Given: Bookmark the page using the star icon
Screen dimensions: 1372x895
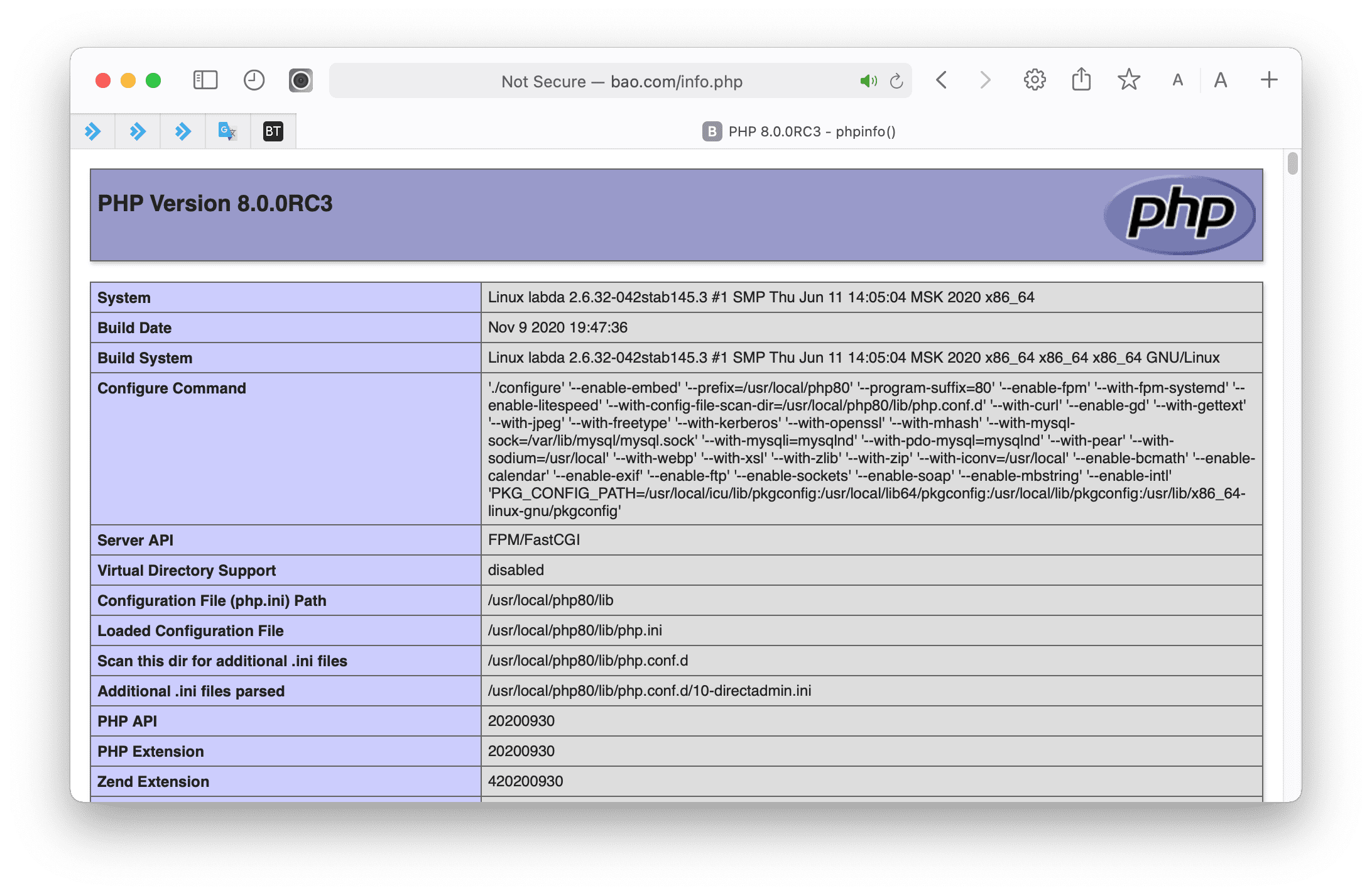Looking at the screenshot, I should (1128, 80).
